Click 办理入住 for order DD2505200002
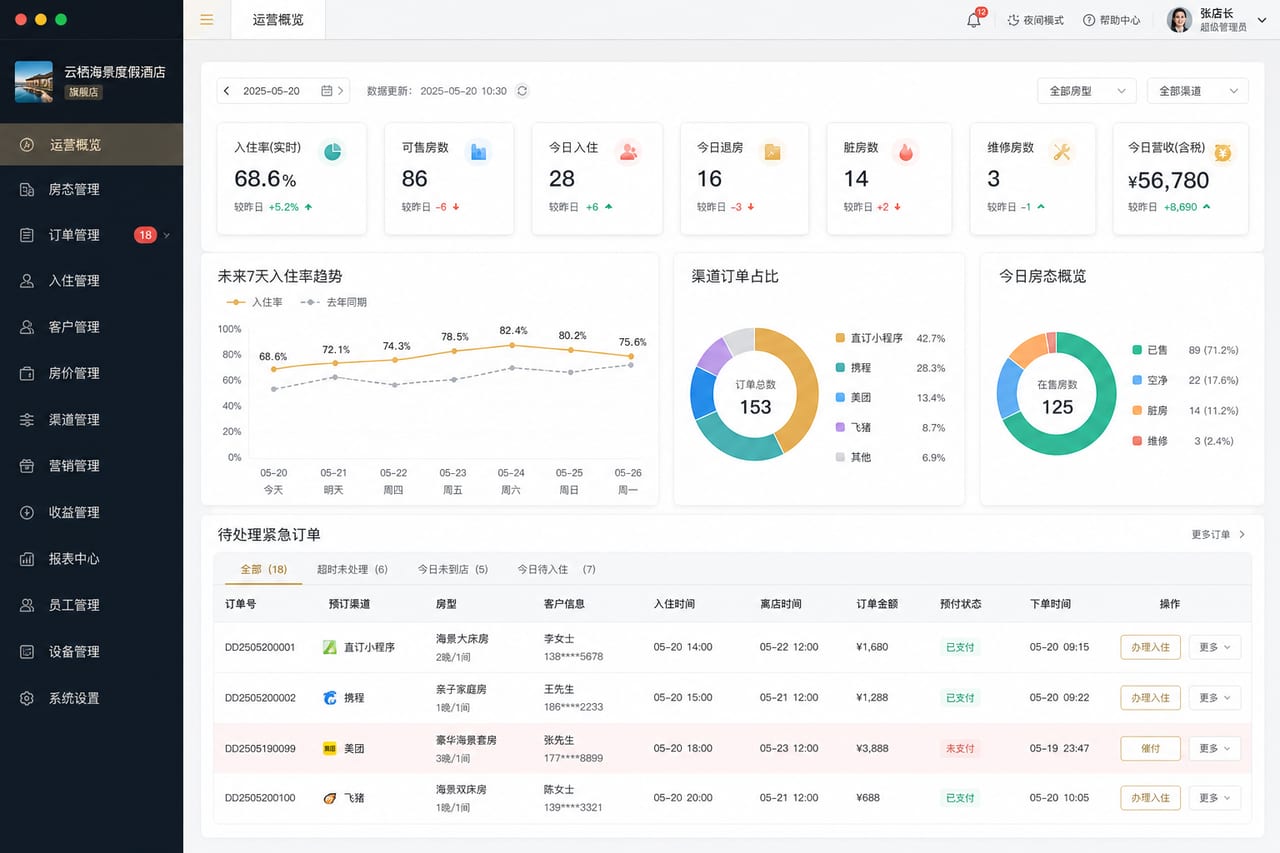The image size is (1280, 853). [1150, 698]
